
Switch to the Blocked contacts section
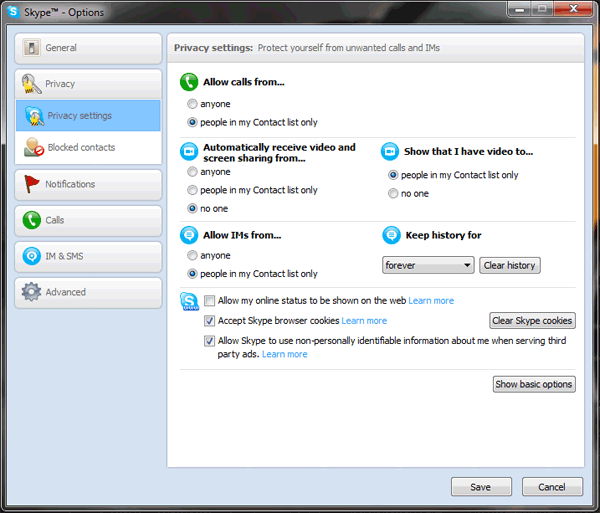tap(81, 148)
